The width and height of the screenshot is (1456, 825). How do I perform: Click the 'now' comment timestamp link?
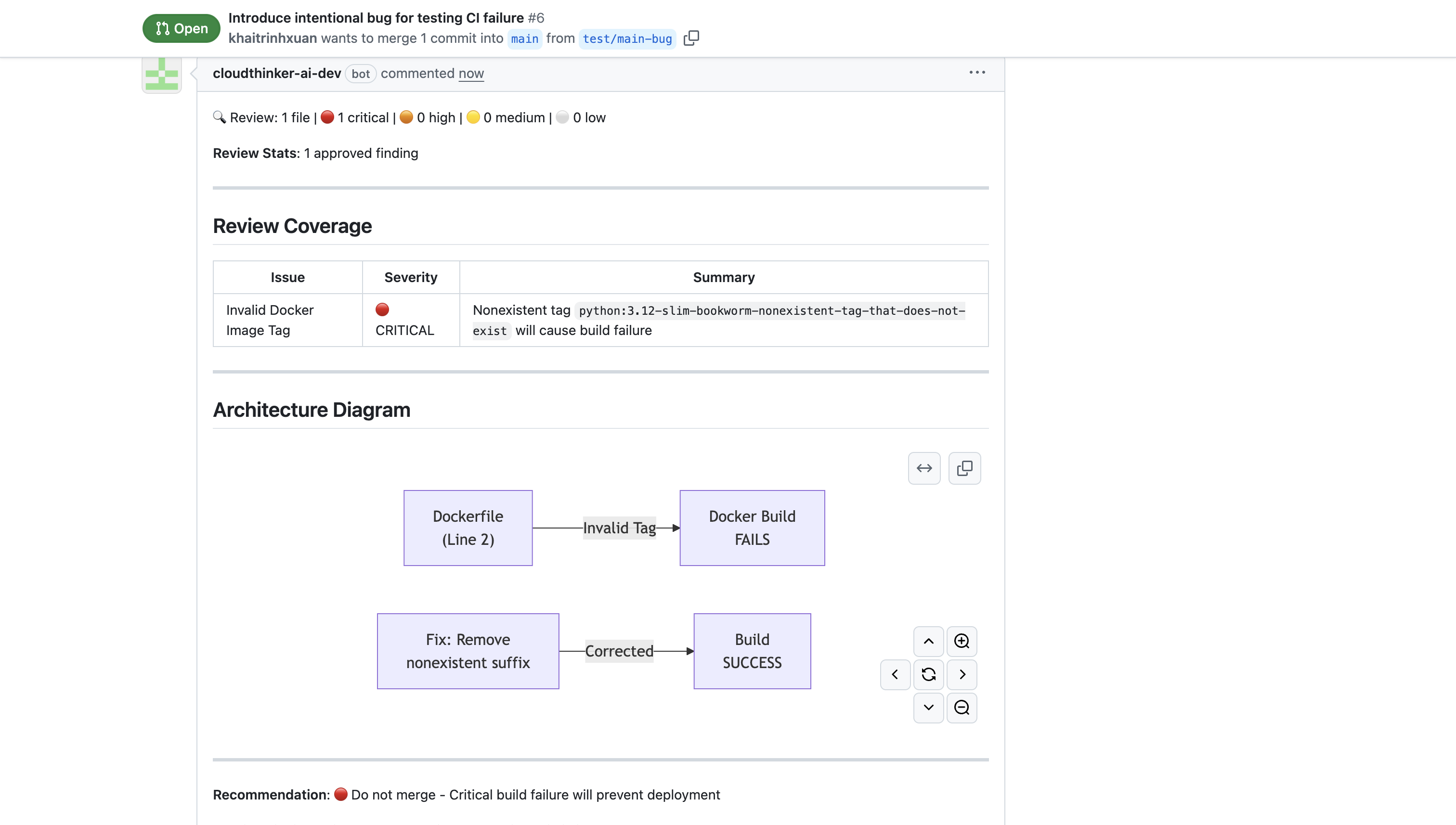(470, 73)
